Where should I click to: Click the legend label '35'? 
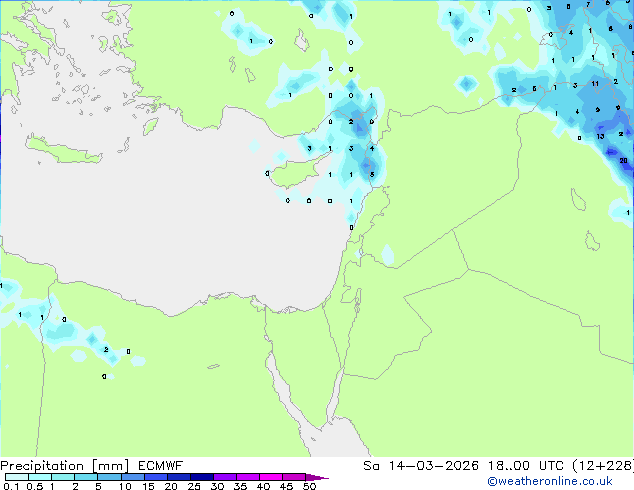click(240, 486)
